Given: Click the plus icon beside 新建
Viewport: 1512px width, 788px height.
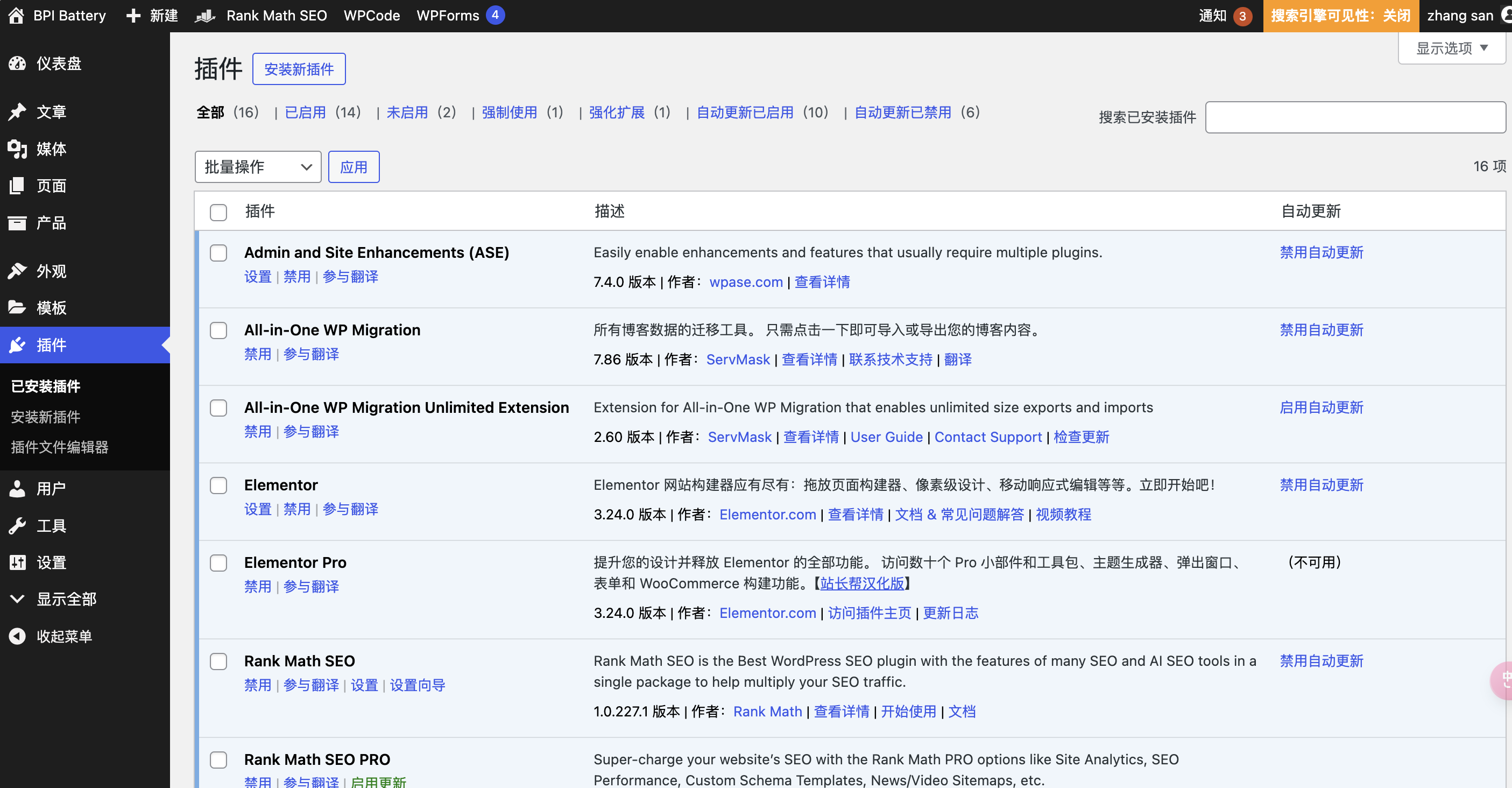Looking at the screenshot, I should click(134, 16).
